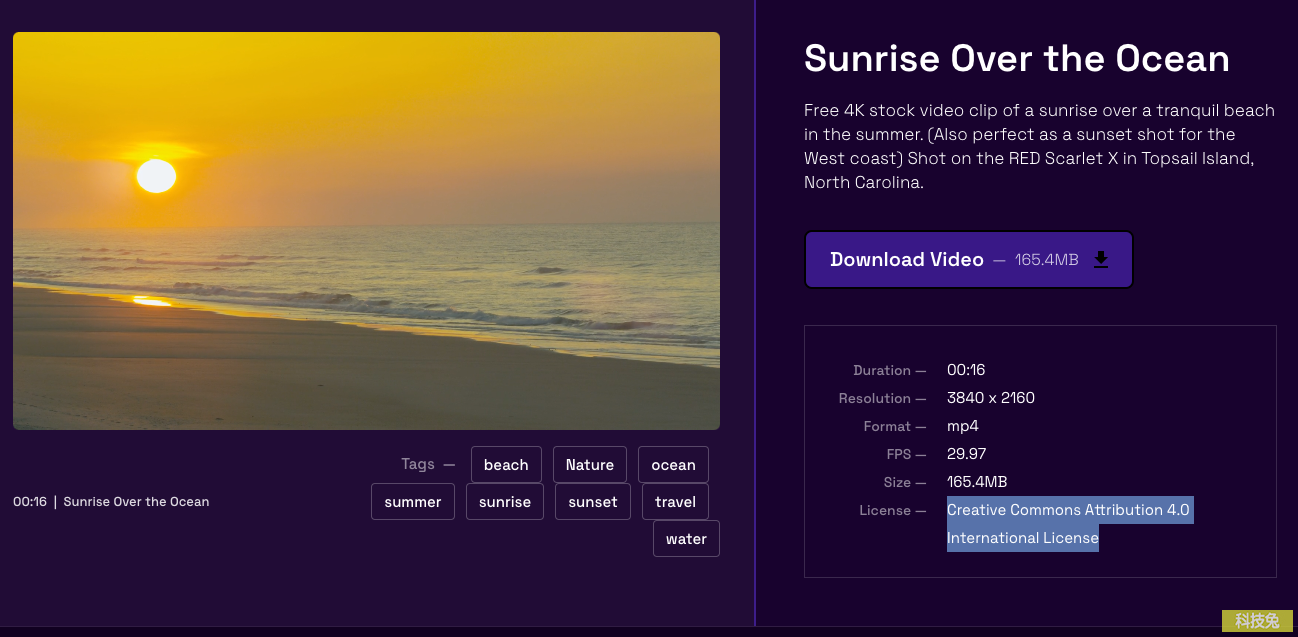Image resolution: width=1298 pixels, height=637 pixels.
Task: Choose the ocean tag
Action: 673,465
